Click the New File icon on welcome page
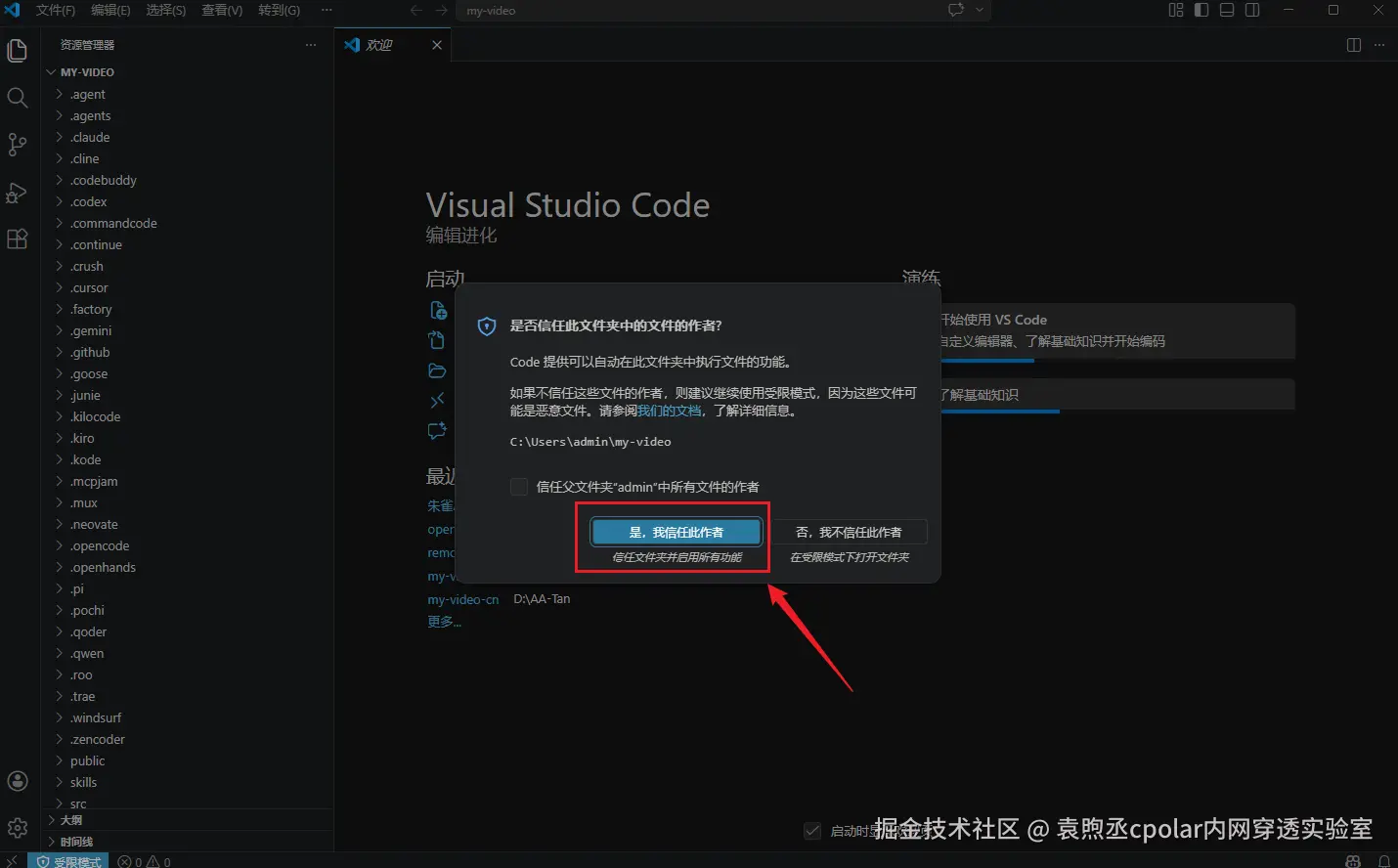 point(438,310)
